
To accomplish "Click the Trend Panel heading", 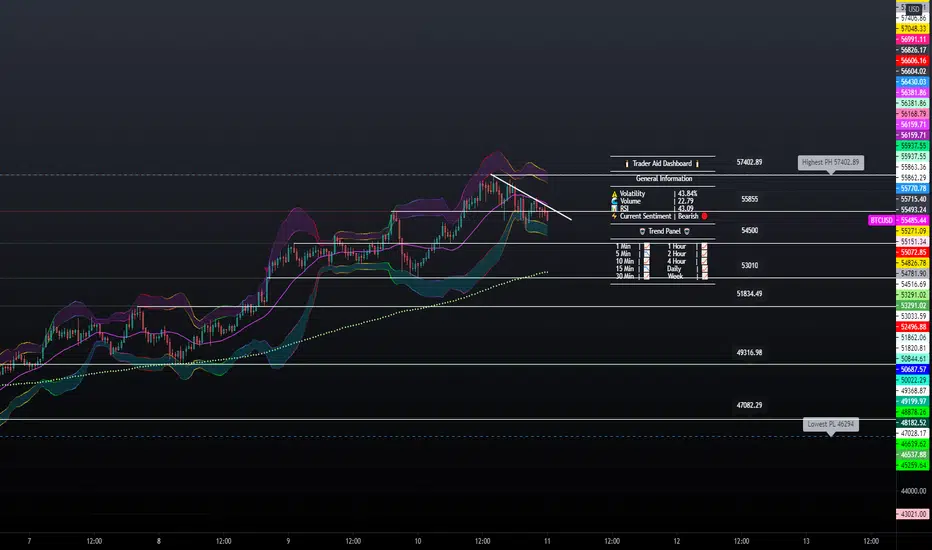I will [665, 231].
